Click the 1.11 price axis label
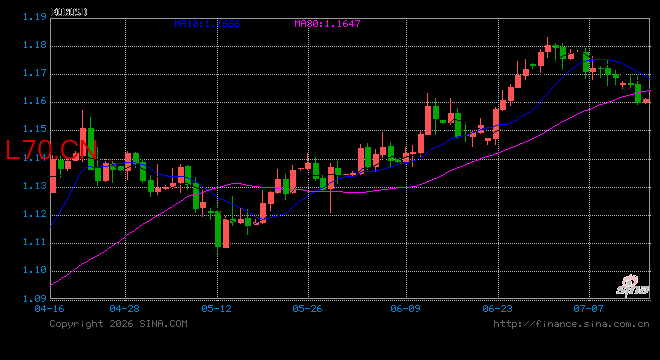The width and height of the screenshot is (660, 360). pos(35,242)
